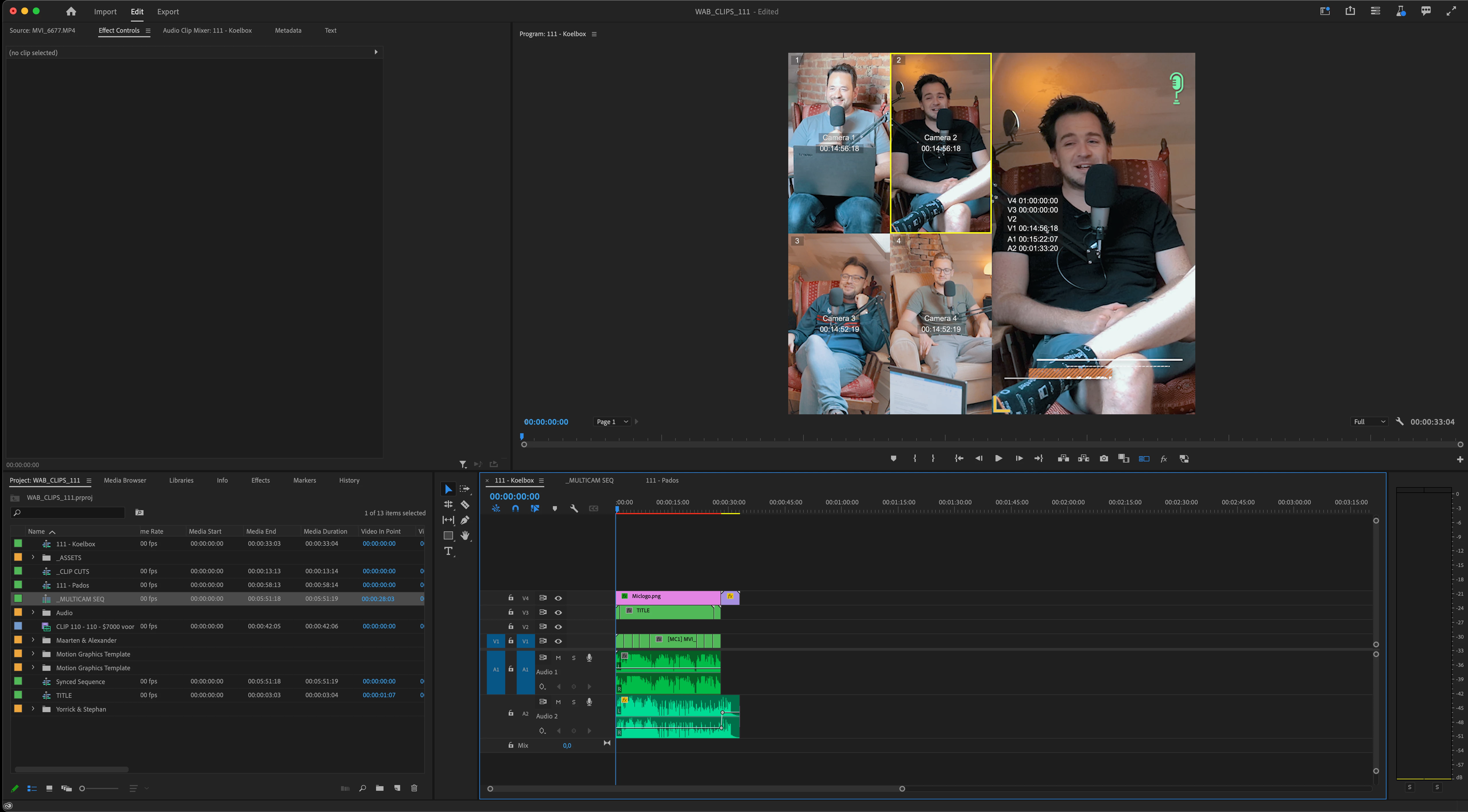Toggle lock on track V3
1468x812 pixels.
(511, 612)
